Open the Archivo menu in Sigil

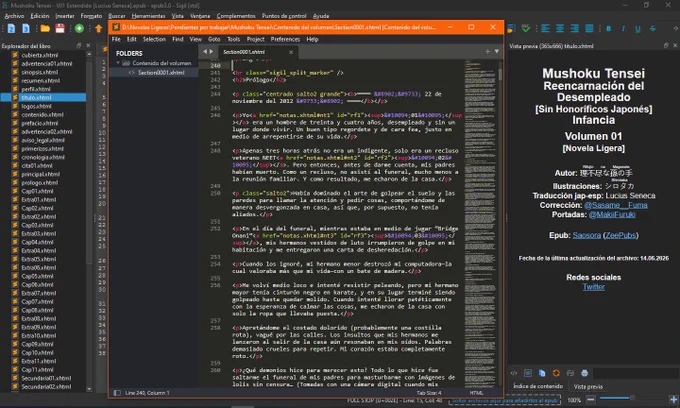14,16
